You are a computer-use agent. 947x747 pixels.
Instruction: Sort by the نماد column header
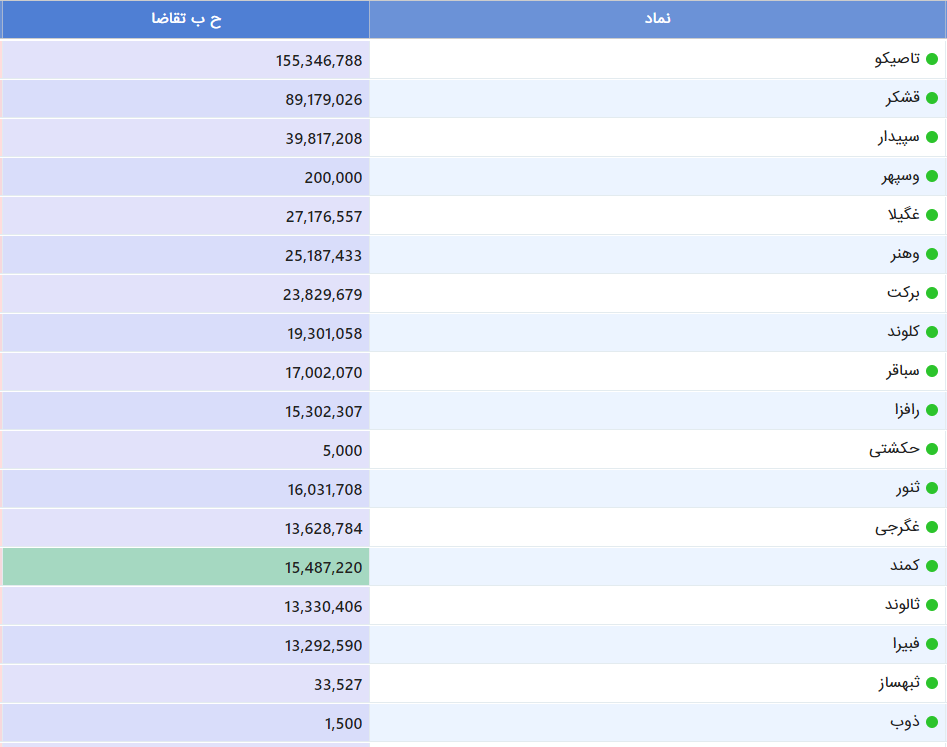pyautogui.click(x=657, y=19)
